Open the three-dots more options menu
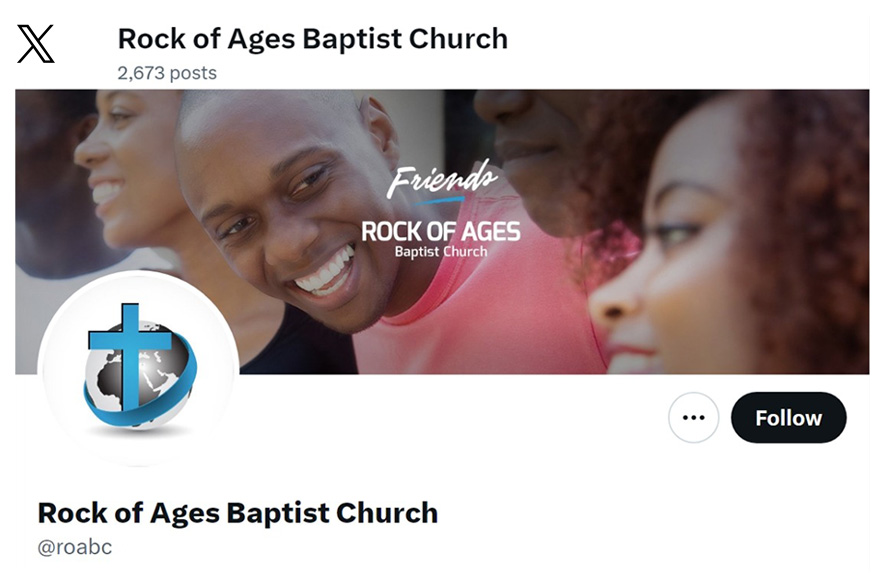Image resolution: width=885 pixels, height=587 pixels. (693, 418)
